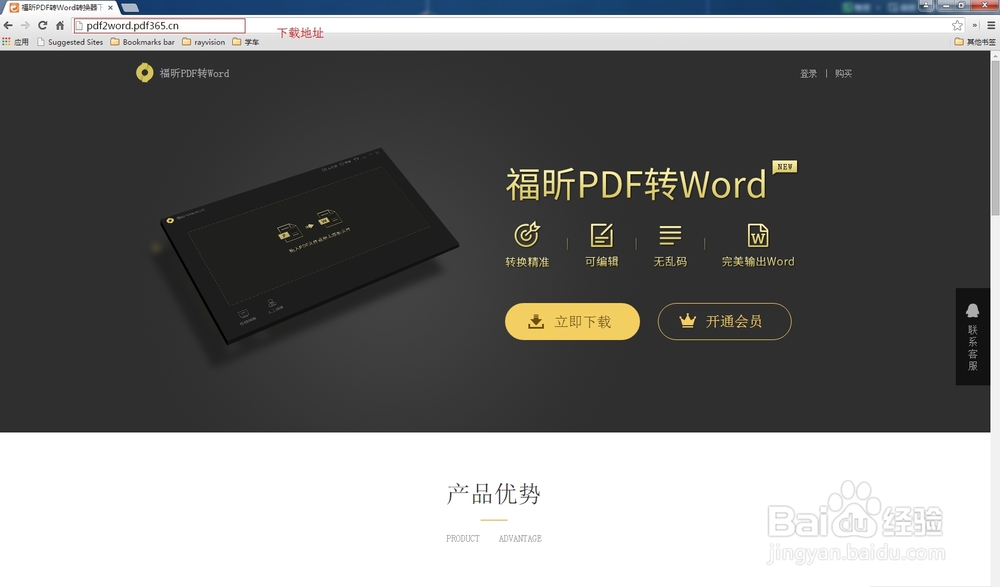1000x587 pixels.
Task: Click the 联系客服 bell icon
Action: (973, 311)
